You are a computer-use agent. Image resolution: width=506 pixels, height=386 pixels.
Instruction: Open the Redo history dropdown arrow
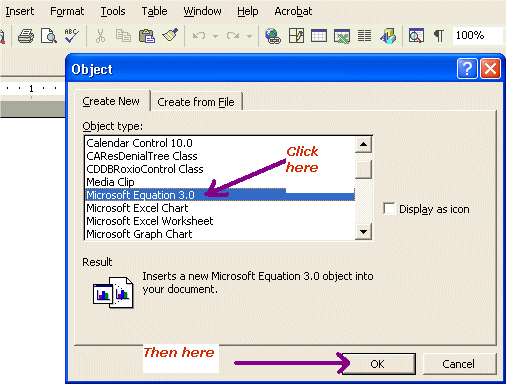(x=249, y=36)
